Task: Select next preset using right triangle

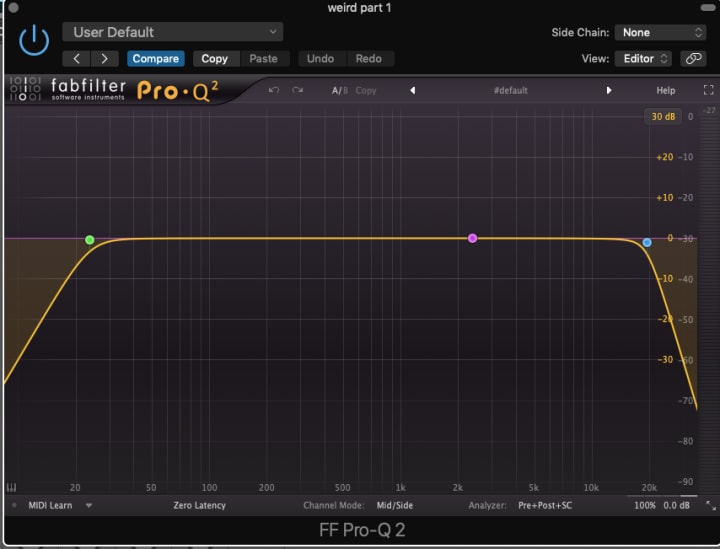Action: (x=608, y=90)
